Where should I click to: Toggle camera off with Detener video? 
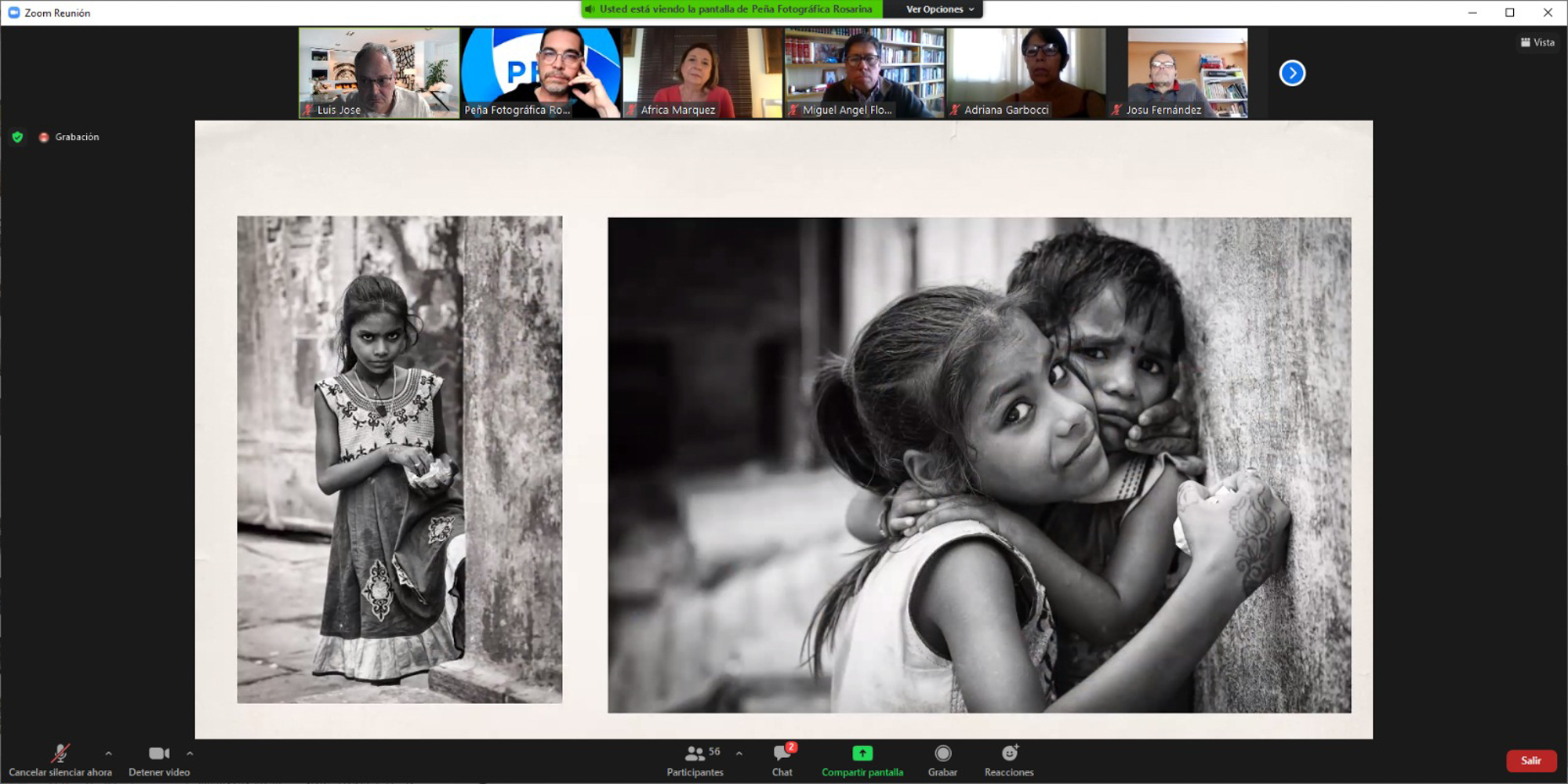[159, 754]
